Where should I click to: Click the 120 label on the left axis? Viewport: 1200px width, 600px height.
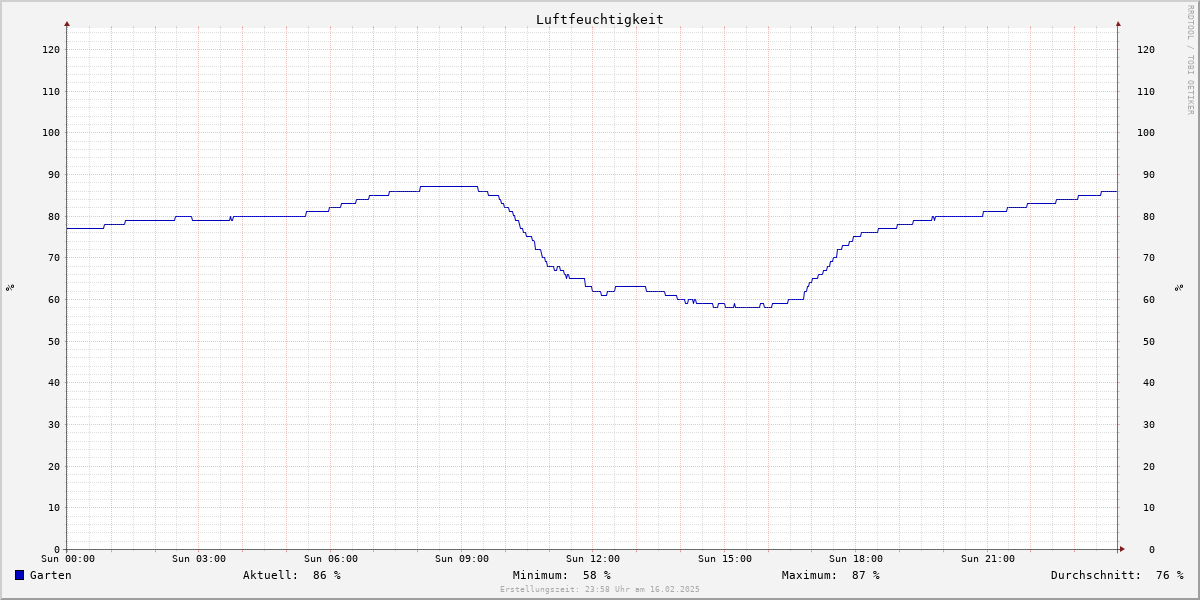click(51, 49)
